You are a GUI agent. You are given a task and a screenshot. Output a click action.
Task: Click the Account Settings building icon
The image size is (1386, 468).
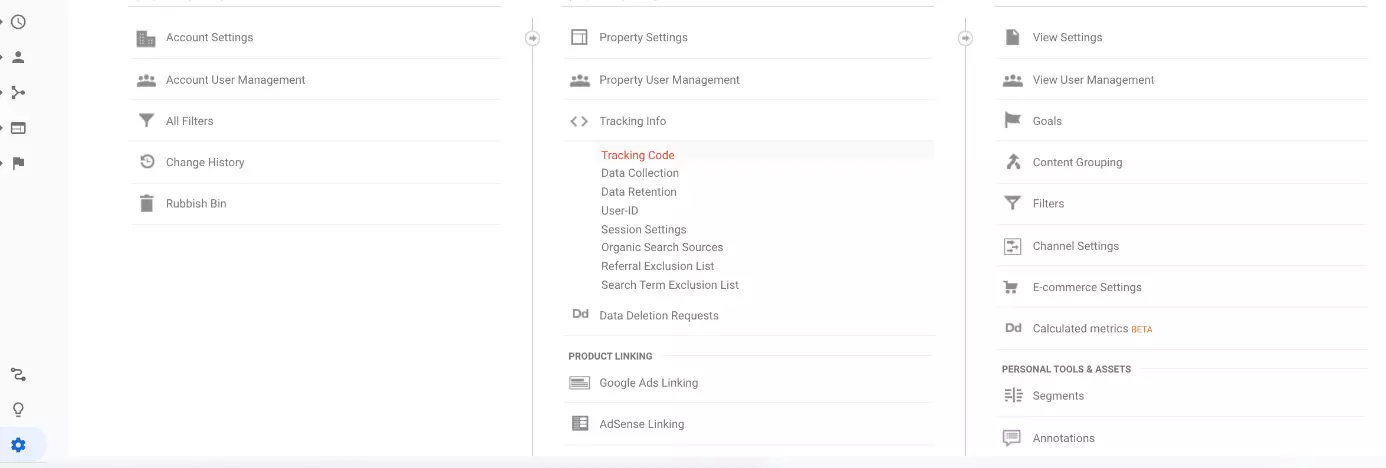[146, 38]
